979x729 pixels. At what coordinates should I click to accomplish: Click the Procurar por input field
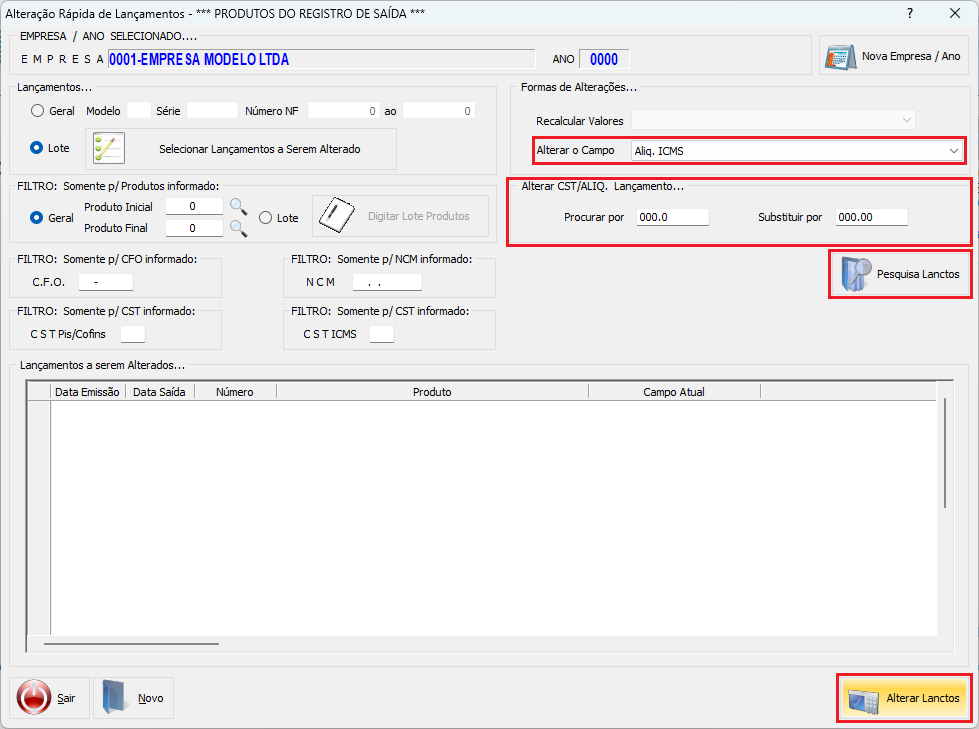[x=672, y=217]
